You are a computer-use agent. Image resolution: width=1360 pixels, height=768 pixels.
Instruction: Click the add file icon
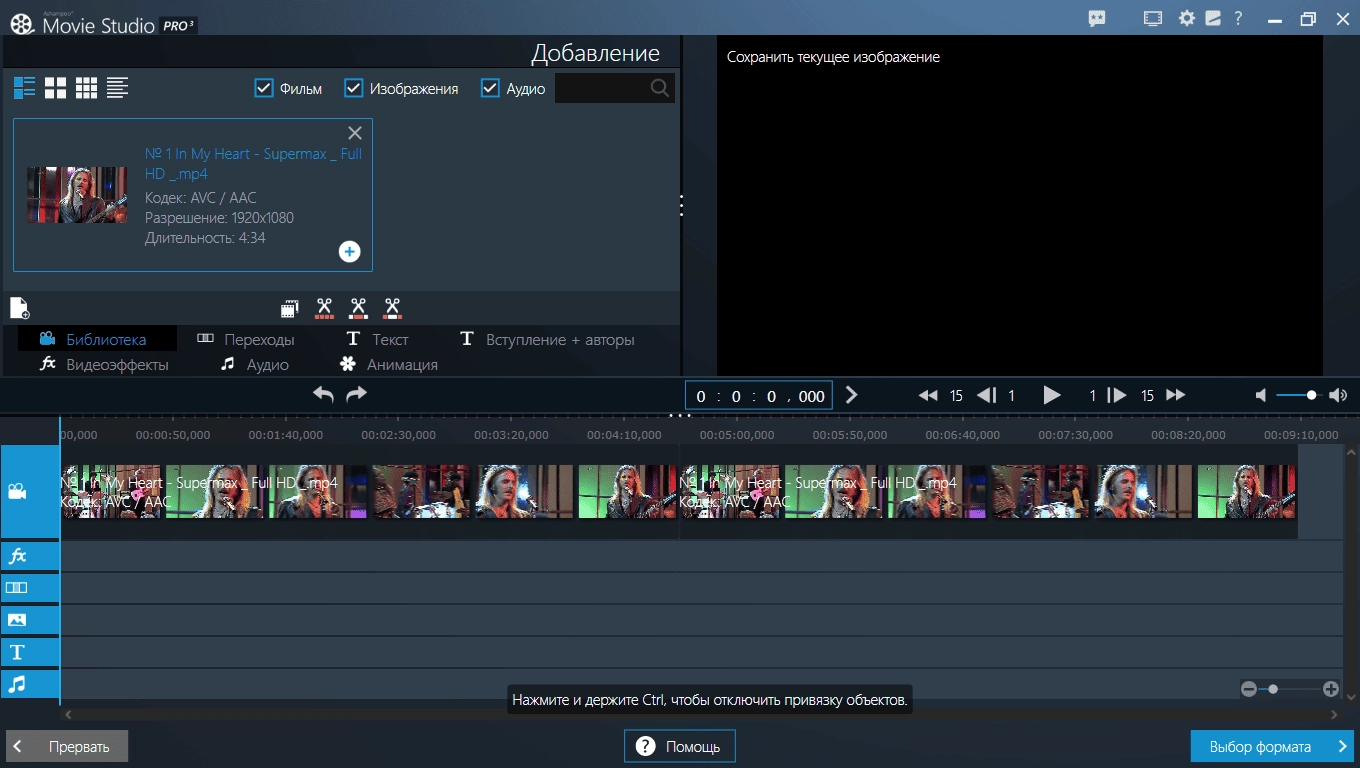(x=20, y=308)
